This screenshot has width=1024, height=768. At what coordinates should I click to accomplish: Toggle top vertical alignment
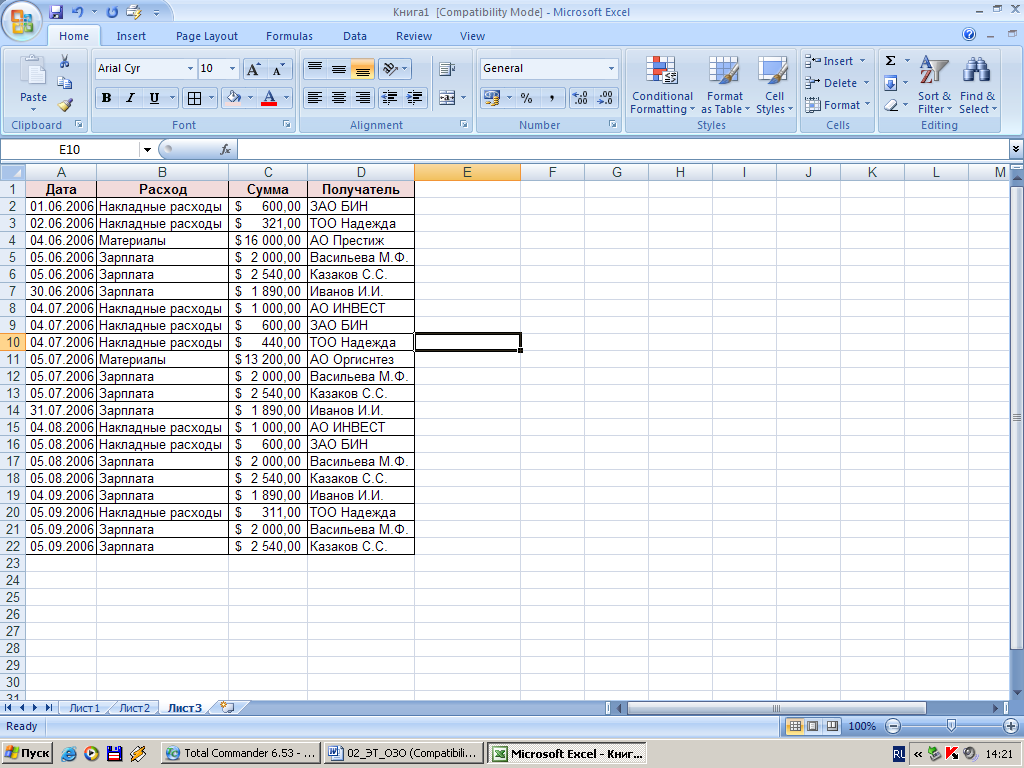point(315,69)
